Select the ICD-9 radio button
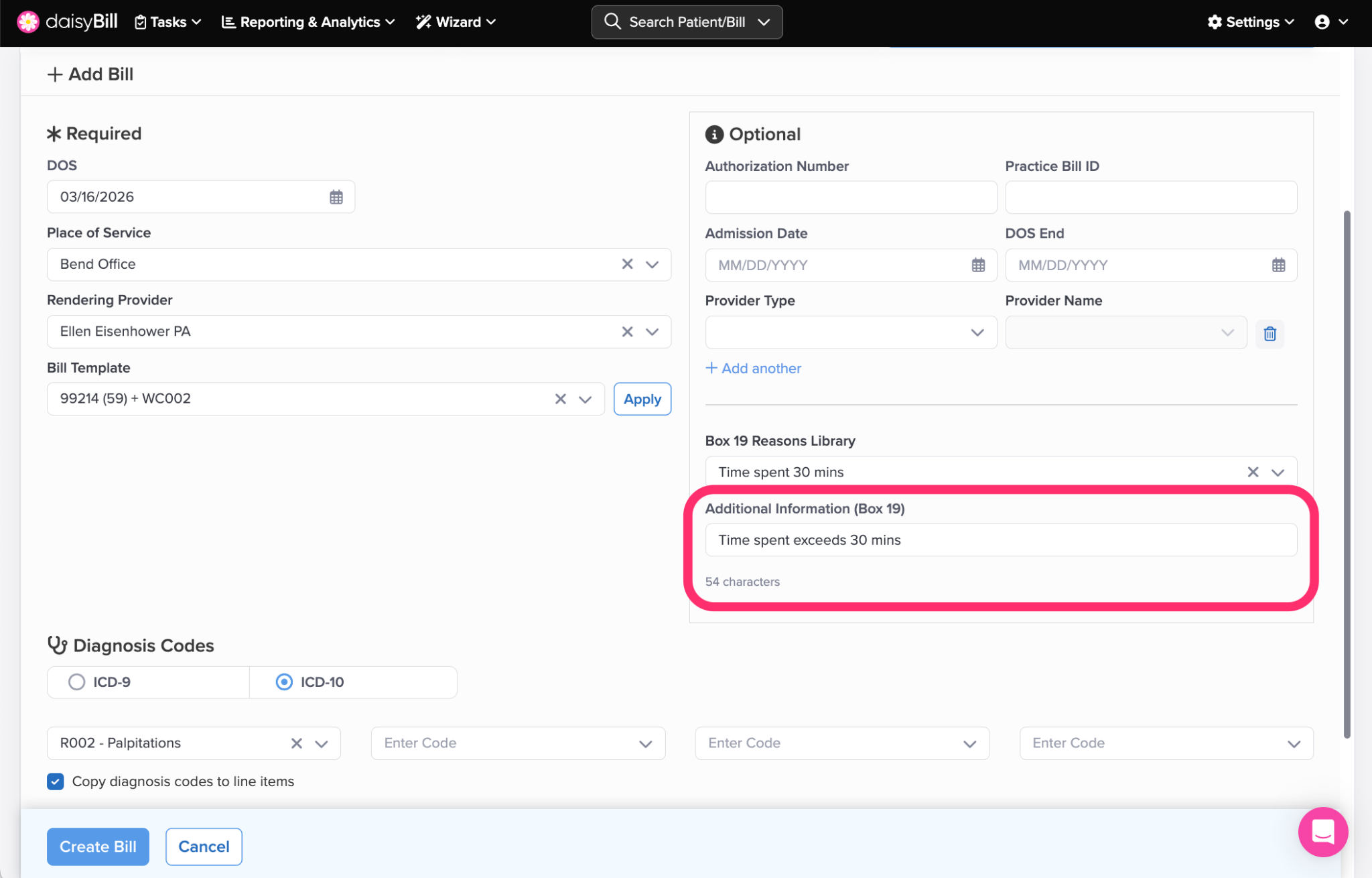1372x878 pixels. [77, 682]
